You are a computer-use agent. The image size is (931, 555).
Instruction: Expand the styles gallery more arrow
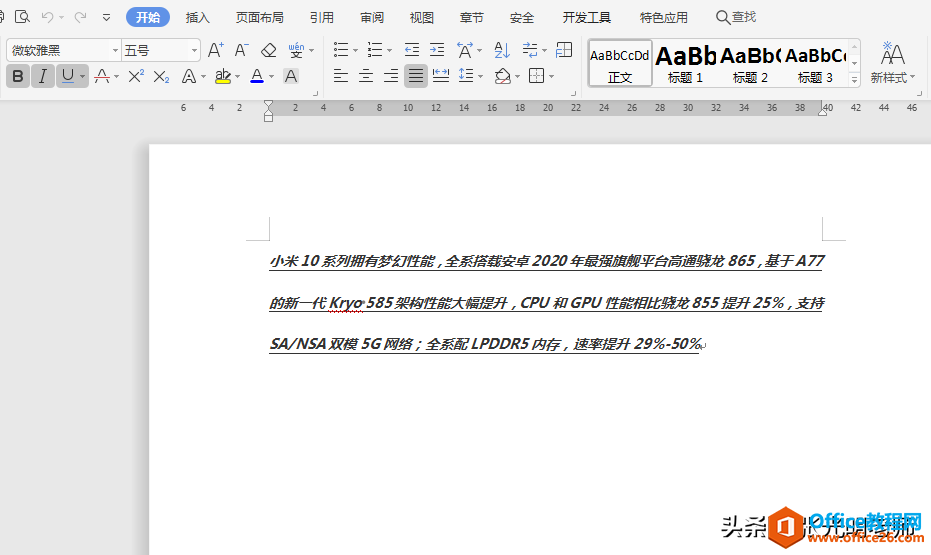854,80
